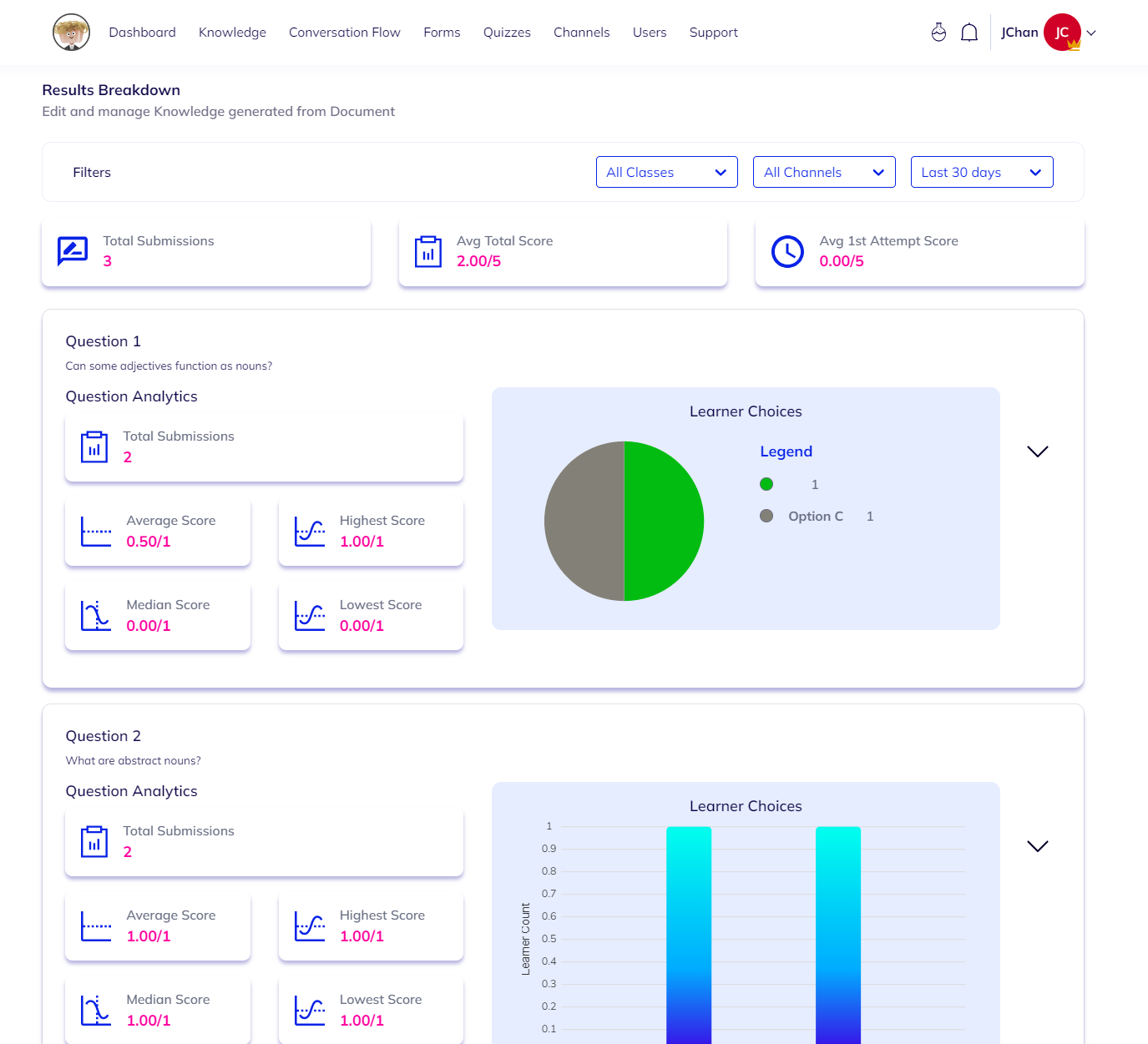1148x1044 pixels.
Task: Open the flask lab icon in header
Action: click(x=938, y=33)
